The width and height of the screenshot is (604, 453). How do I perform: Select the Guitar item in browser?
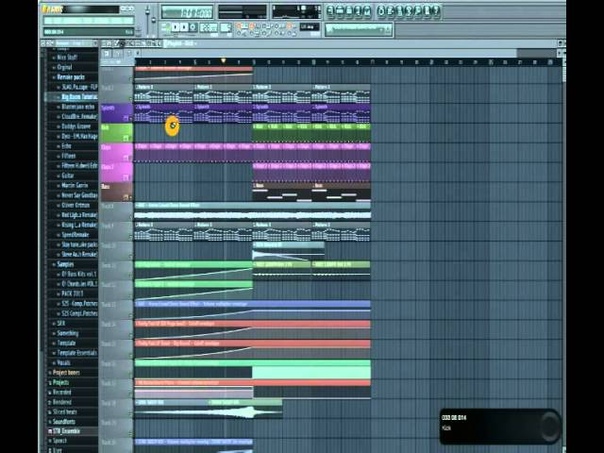click(x=67, y=176)
